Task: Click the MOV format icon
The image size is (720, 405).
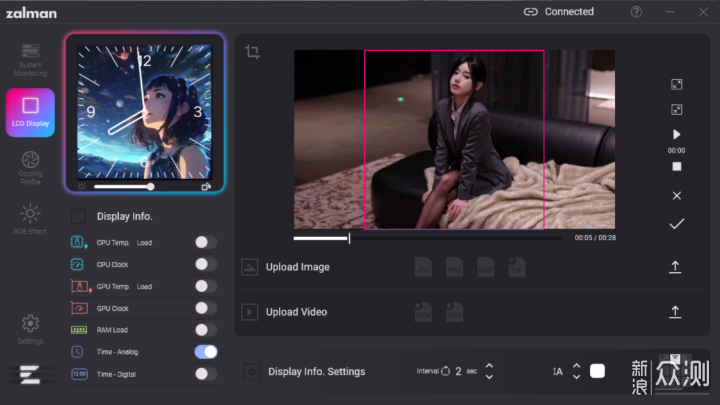Action: (454, 312)
